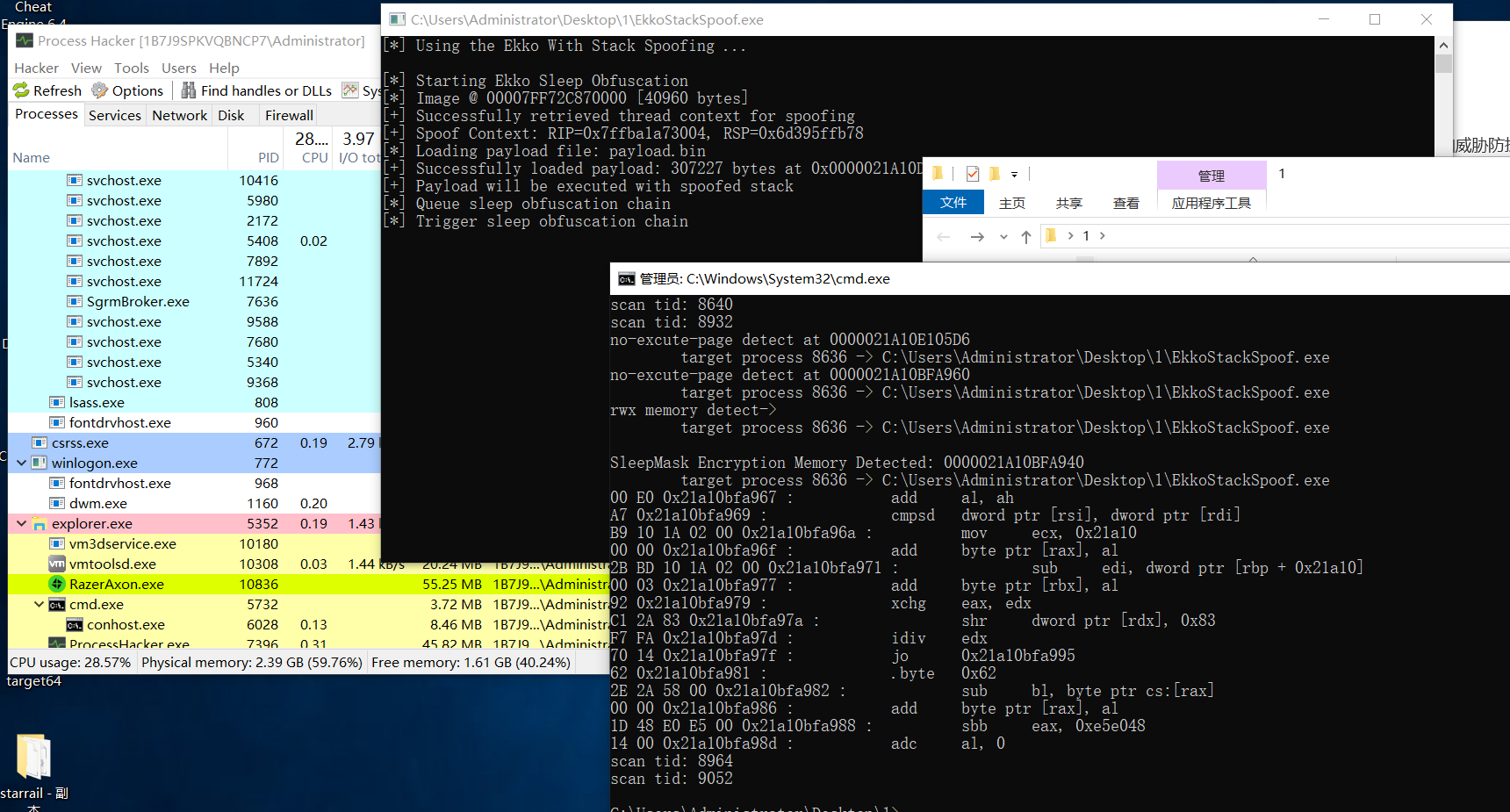Open the 查看 ribbon tab

(x=1126, y=203)
